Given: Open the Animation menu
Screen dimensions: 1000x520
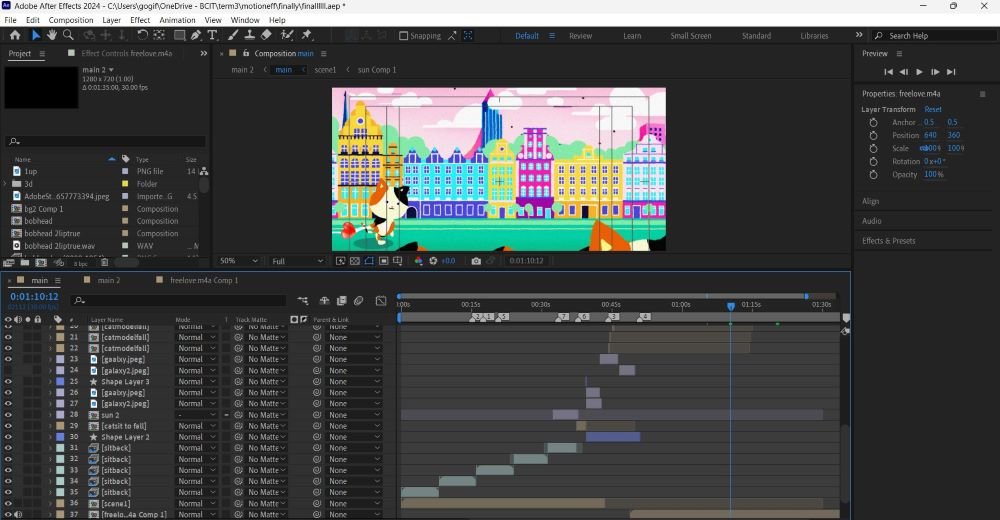Looking at the screenshot, I should [x=178, y=20].
